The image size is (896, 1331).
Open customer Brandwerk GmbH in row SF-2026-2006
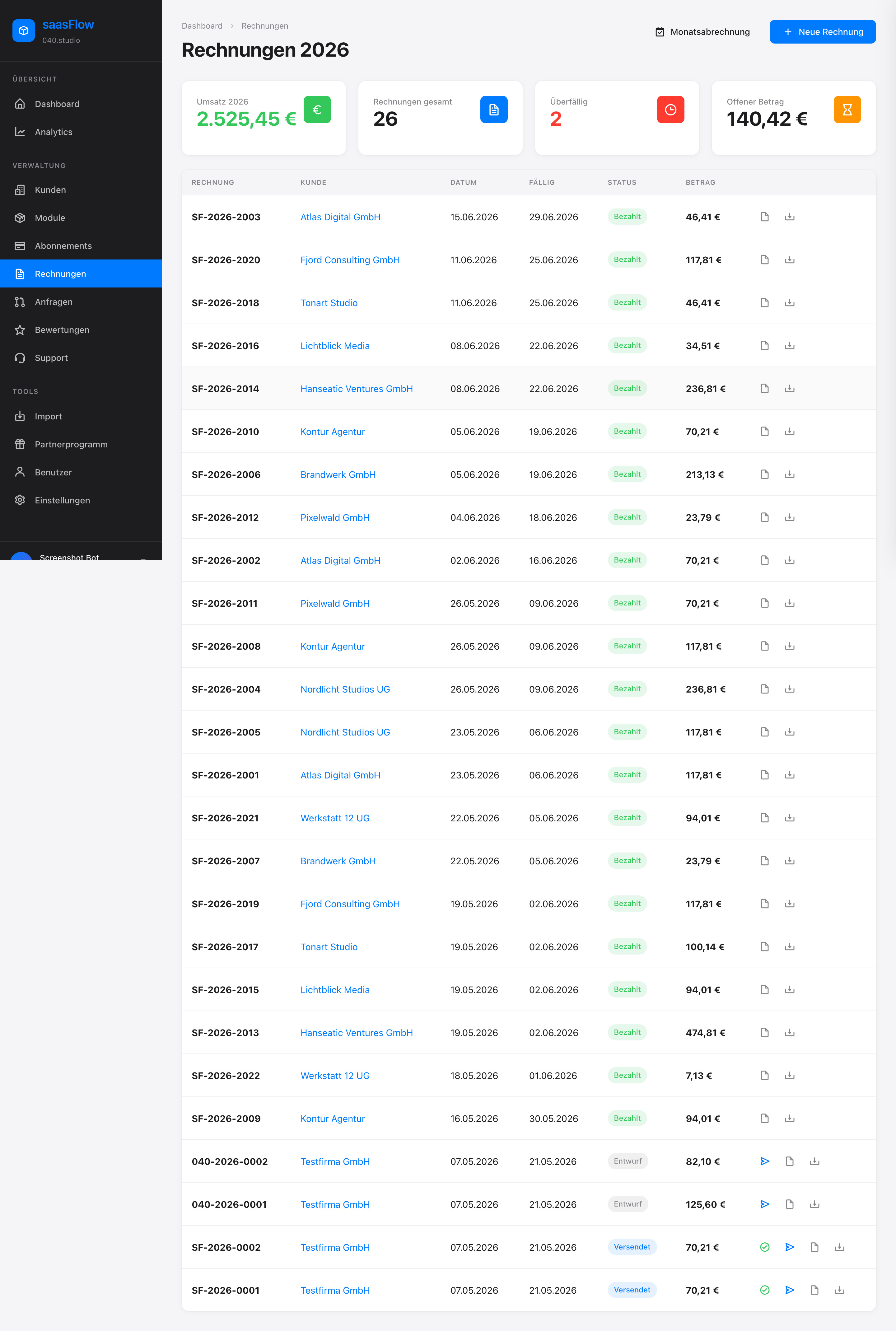tap(338, 474)
